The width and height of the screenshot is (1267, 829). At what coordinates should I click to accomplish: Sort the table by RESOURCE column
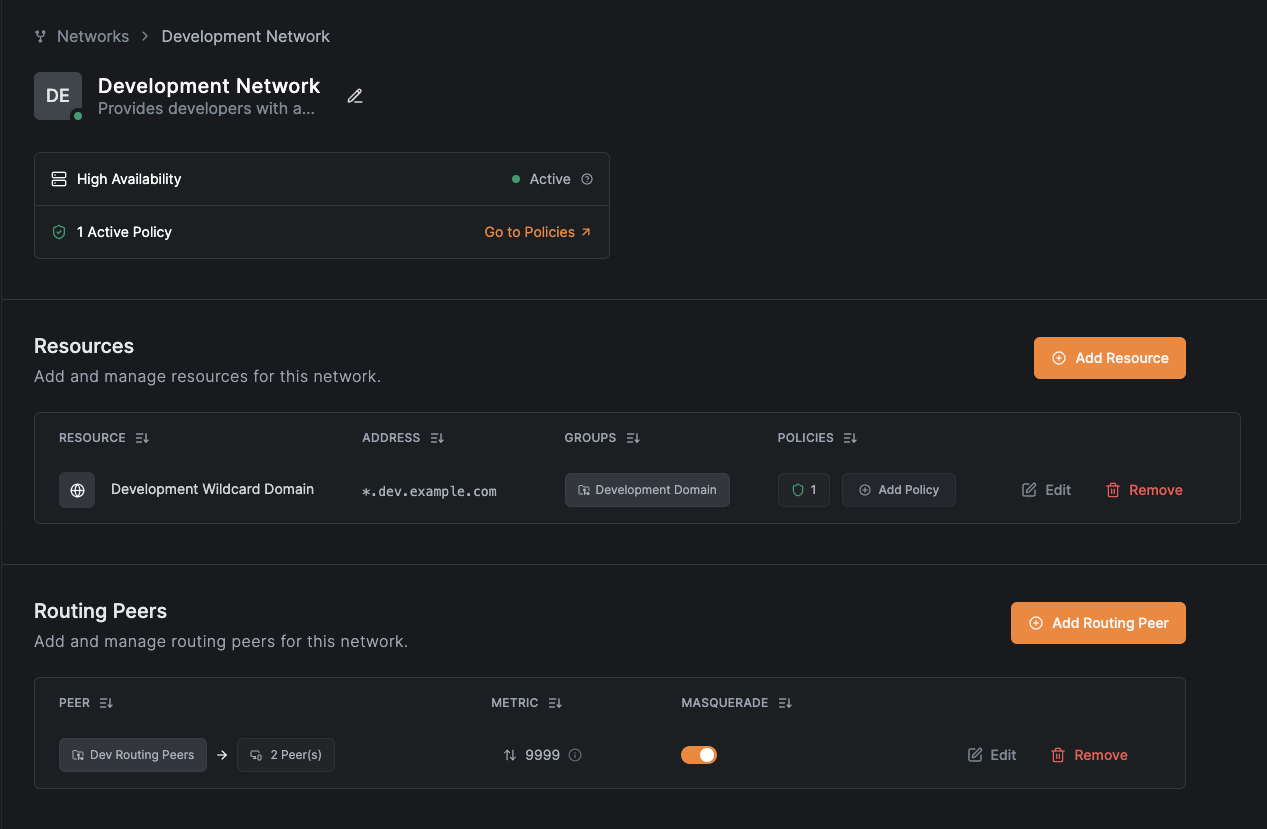141,437
